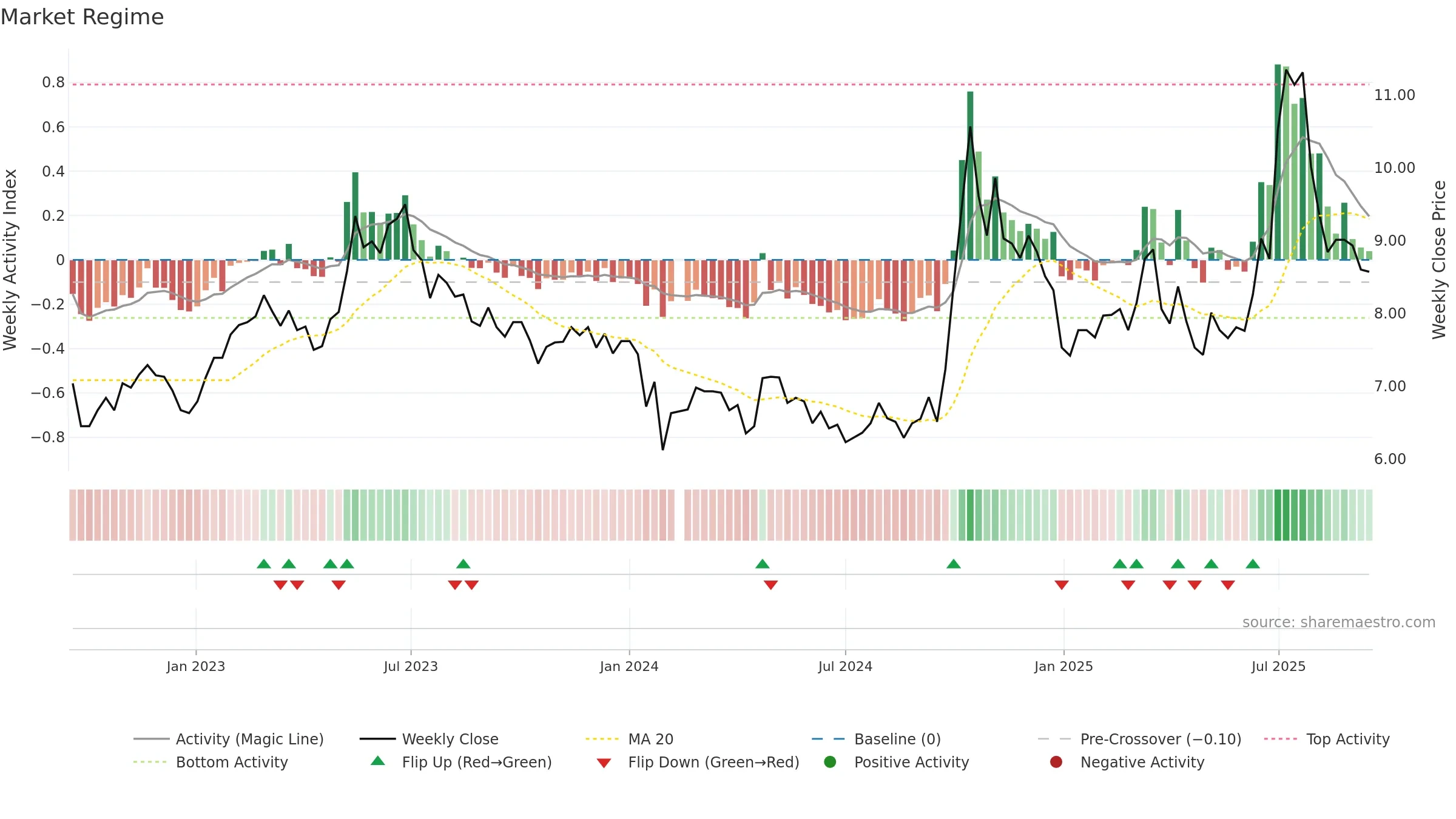Image resolution: width=1456 pixels, height=819 pixels.
Task: Click the Jul 2024 x-axis label
Action: click(845, 667)
